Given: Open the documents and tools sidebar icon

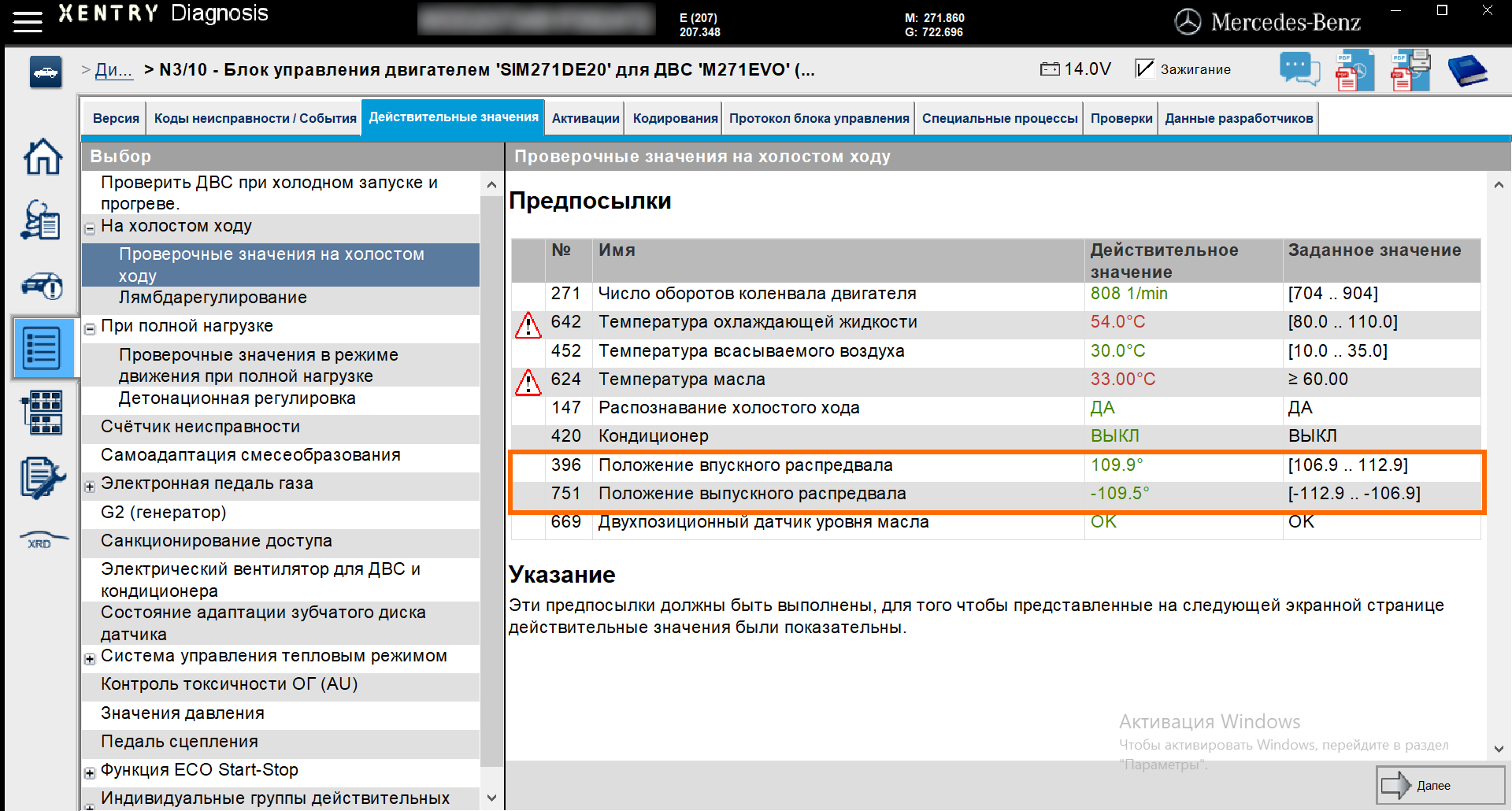Looking at the screenshot, I should pos(42,477).
